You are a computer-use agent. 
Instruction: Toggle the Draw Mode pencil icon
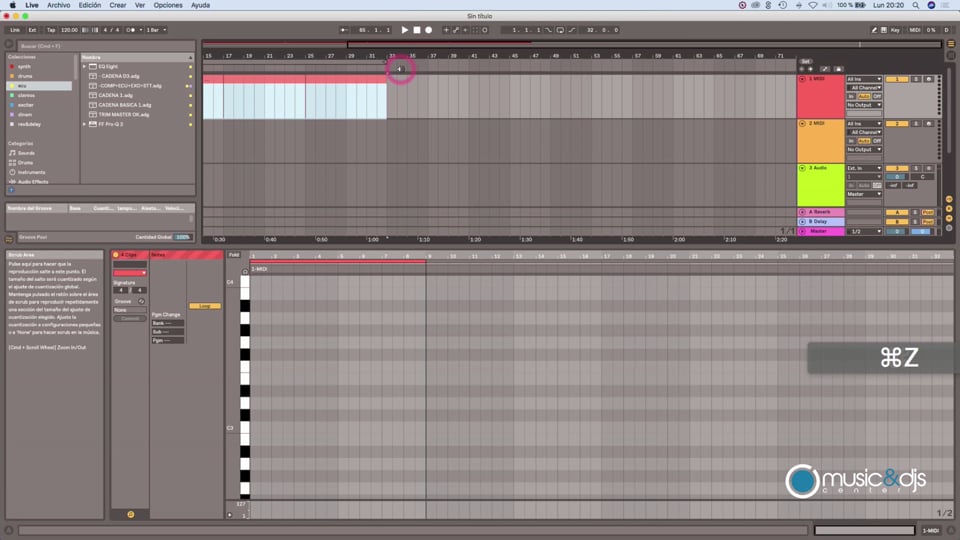point(874,29)
